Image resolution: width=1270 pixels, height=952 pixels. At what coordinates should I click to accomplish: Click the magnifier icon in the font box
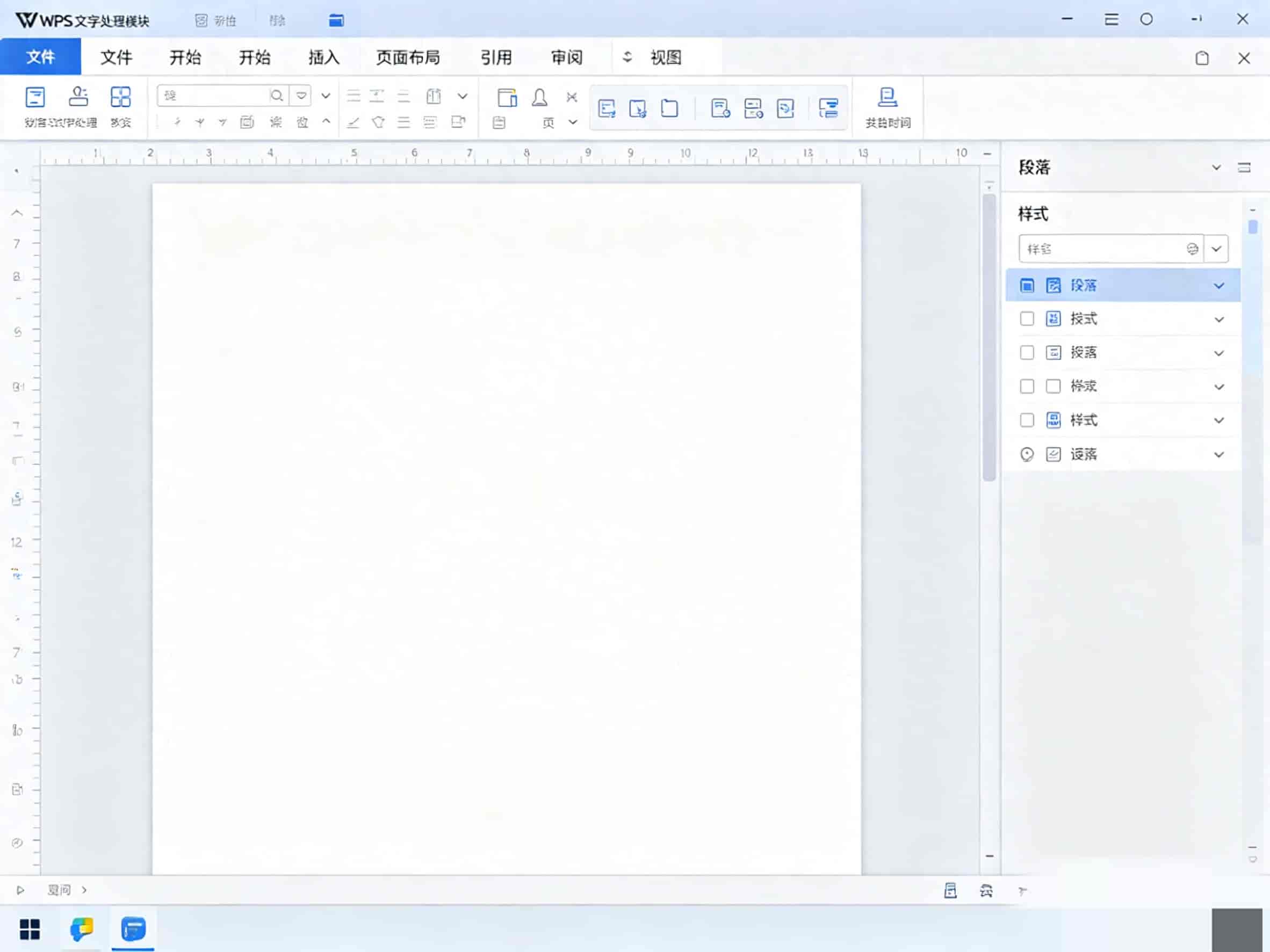(277, 96)
